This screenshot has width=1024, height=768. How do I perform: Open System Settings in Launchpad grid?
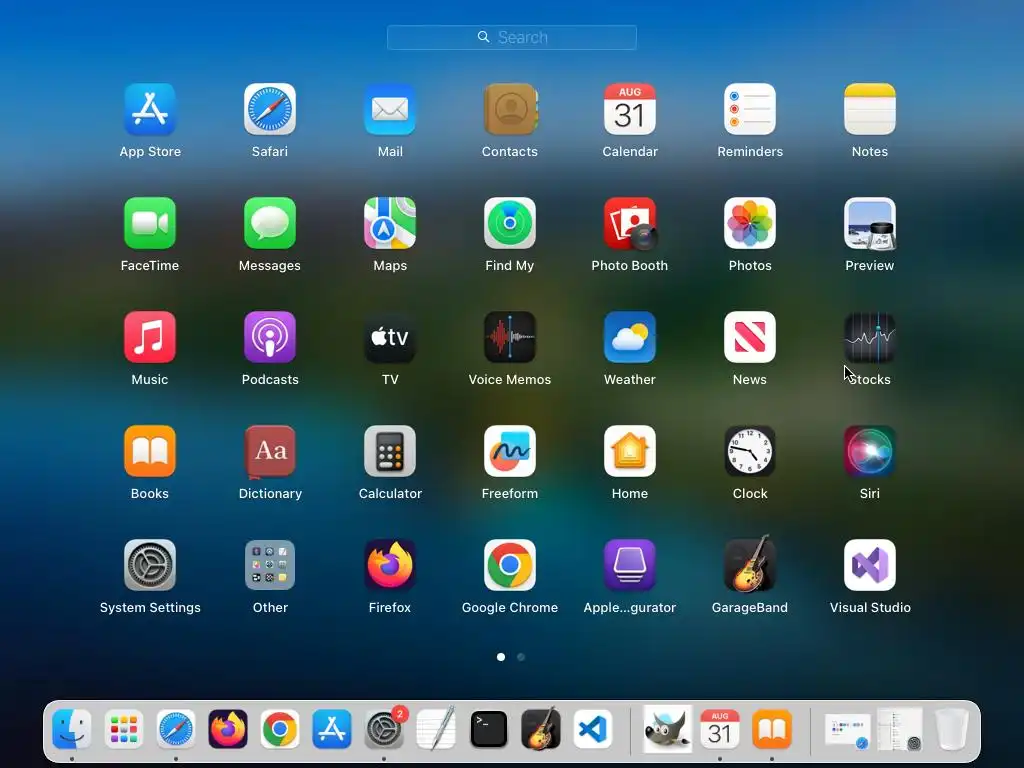pos(150,565)
